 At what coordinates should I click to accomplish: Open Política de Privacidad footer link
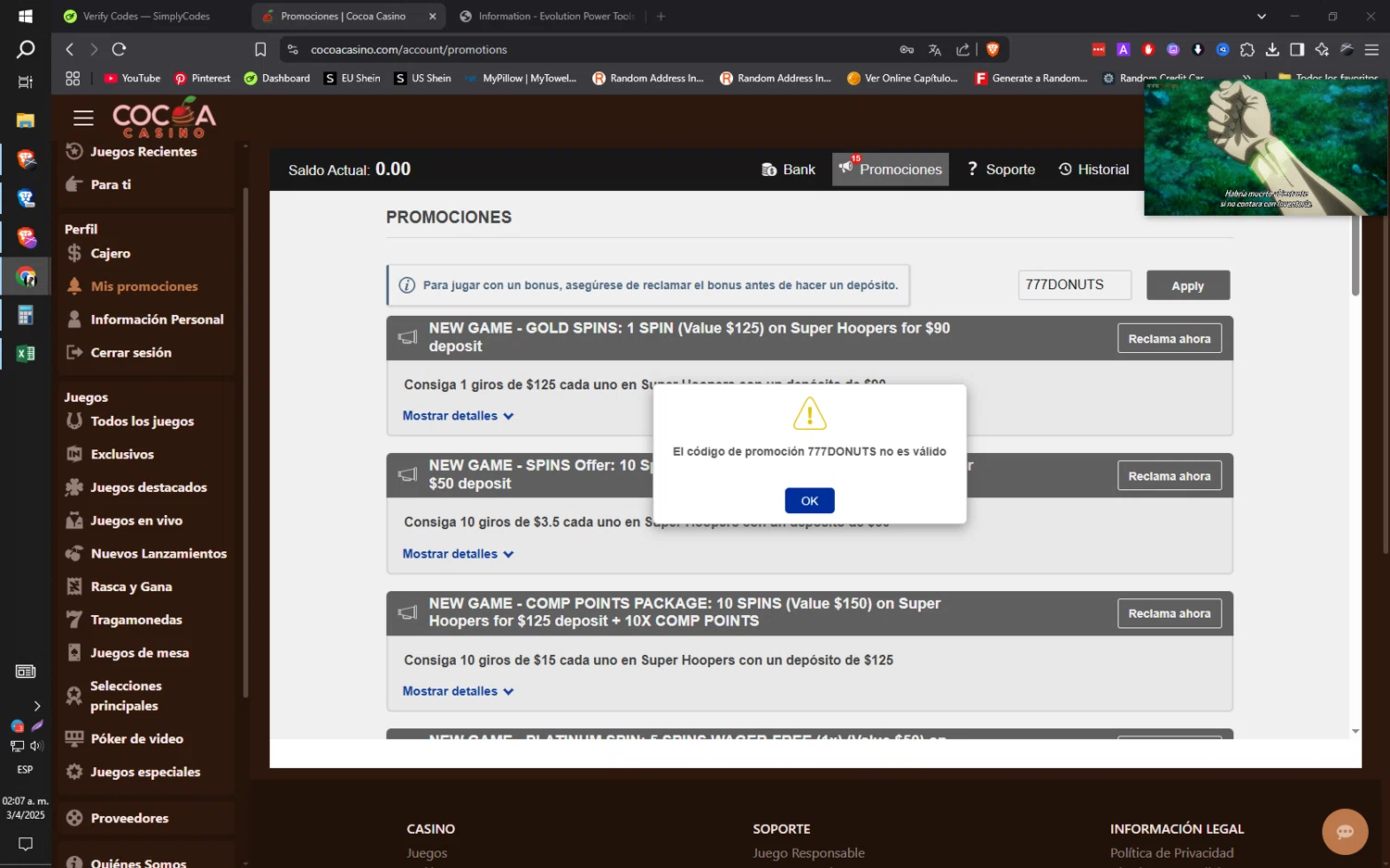click(x=1171, y=853)
